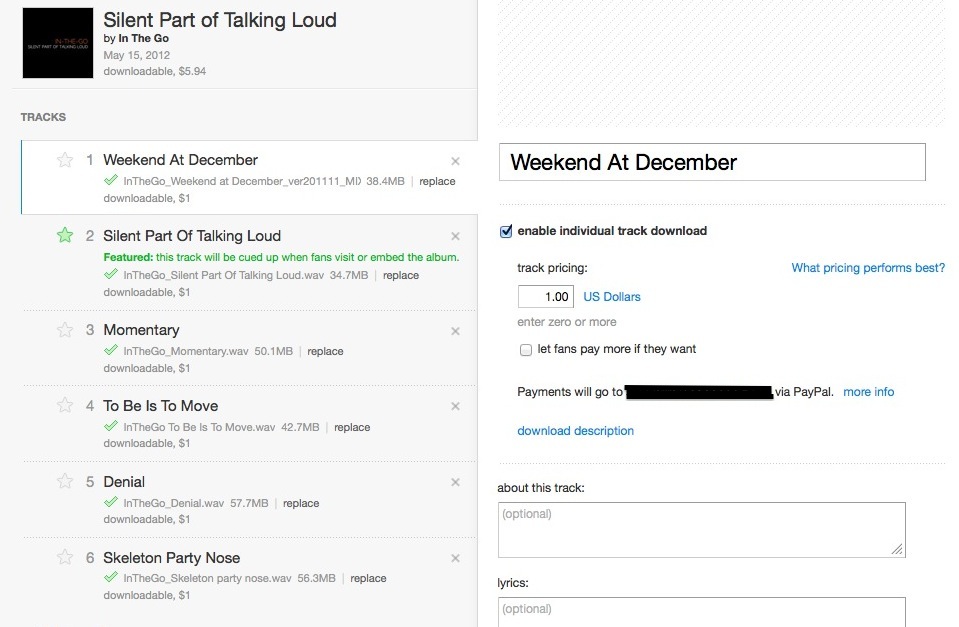Expand the download description section
Screen dimensions: 959x627
click(x=575, y=431)
